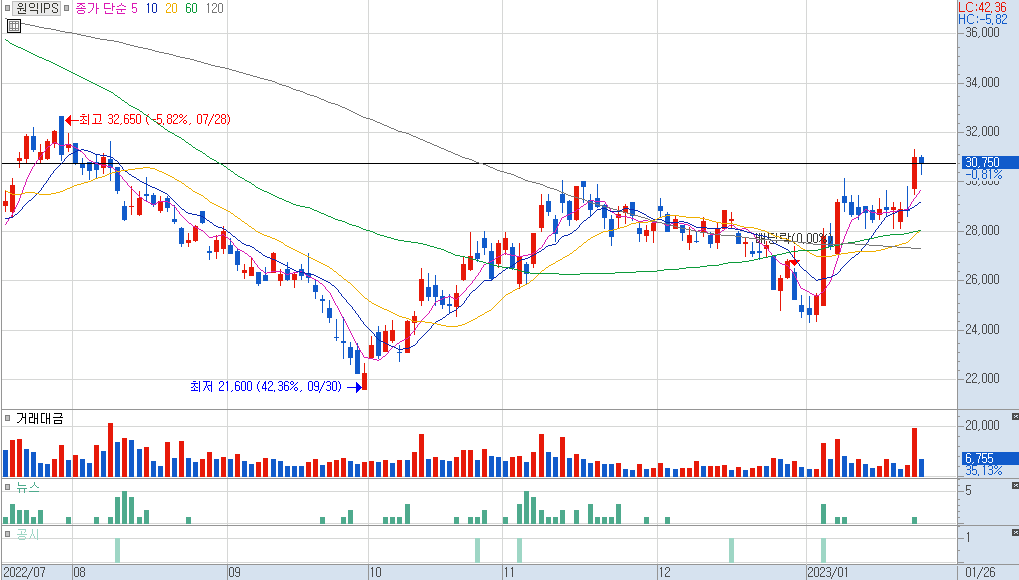1019x580 pixels.
Task: Click the 28,000 price axis label
Action: [982, 230]
